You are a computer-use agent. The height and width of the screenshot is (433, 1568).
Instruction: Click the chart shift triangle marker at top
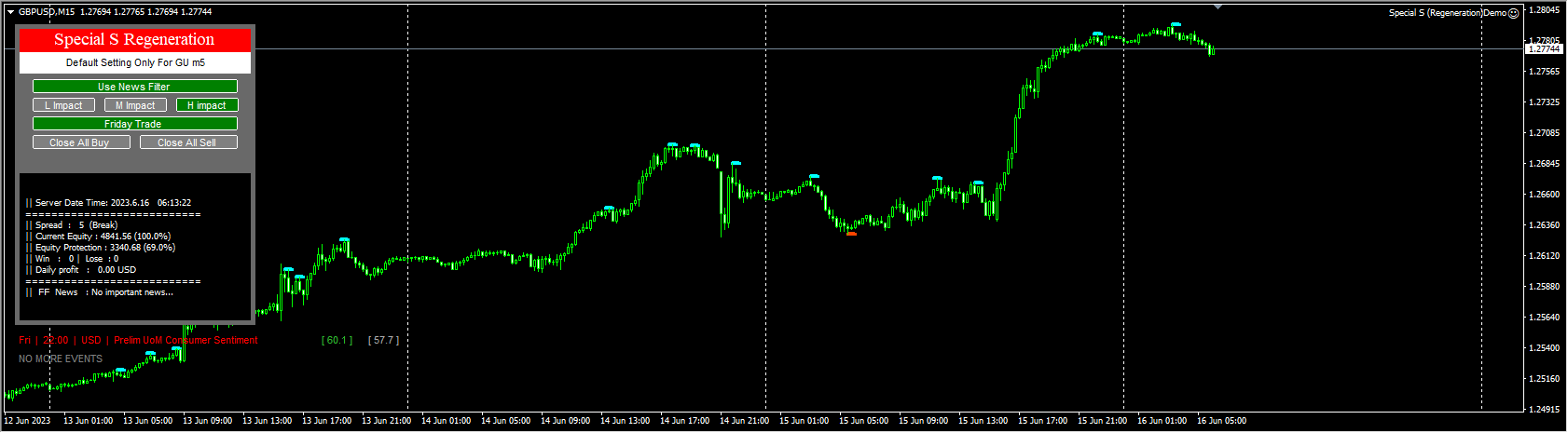[x=1217, y=7]
